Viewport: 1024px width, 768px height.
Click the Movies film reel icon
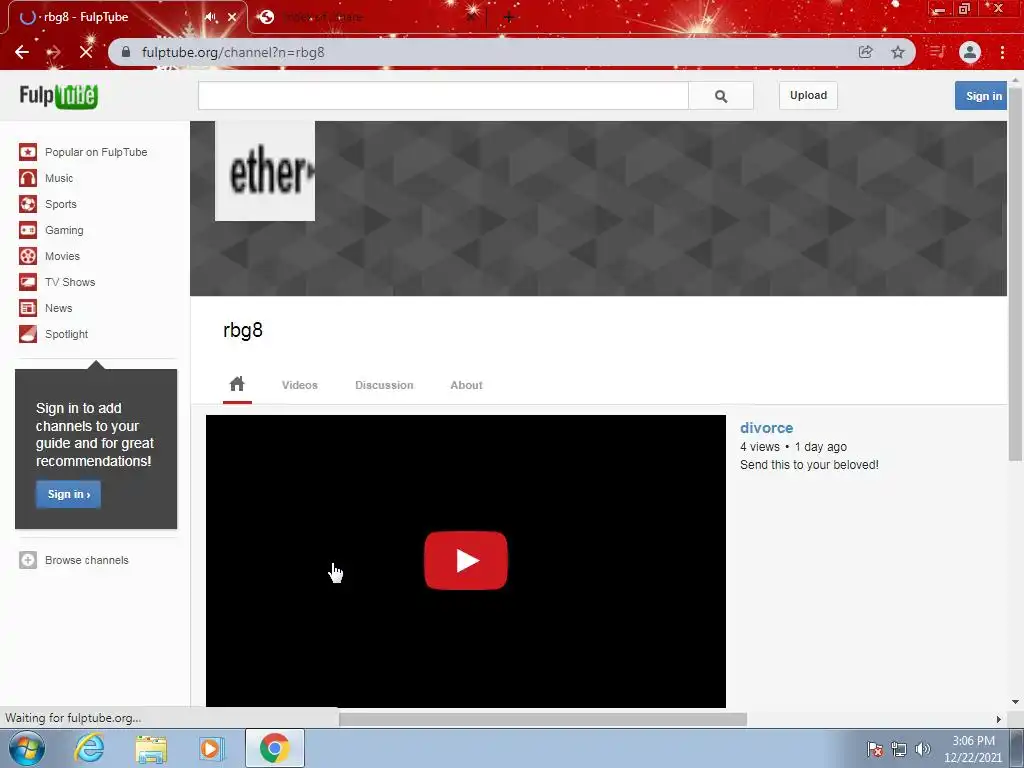point(28,256)
